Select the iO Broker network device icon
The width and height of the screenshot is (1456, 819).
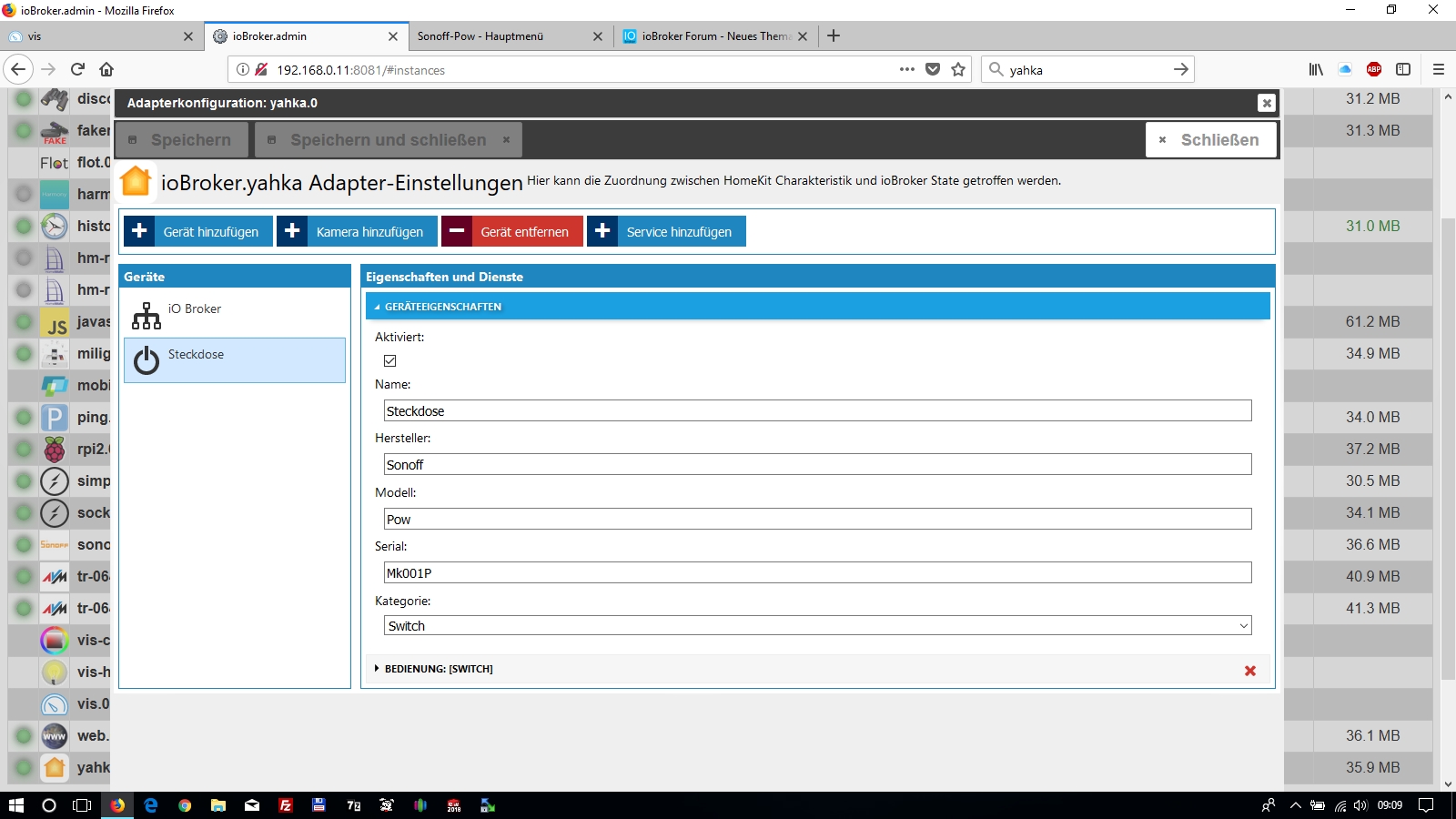147,315
